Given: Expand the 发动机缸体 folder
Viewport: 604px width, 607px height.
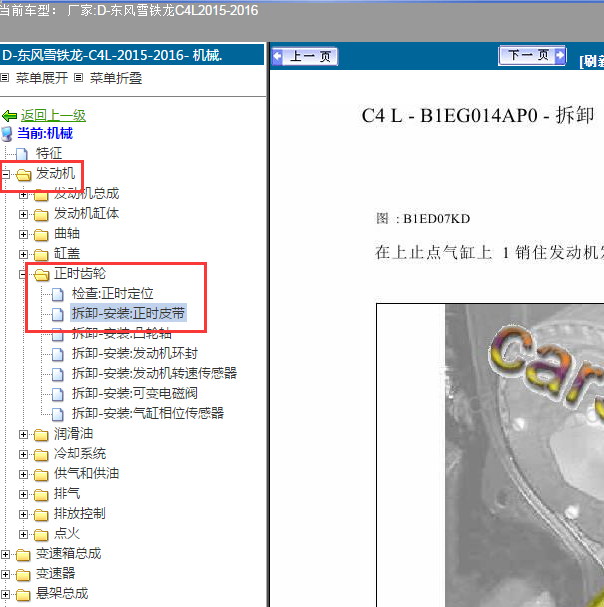Looking at the screenshot, I should [x=23, y=214].
